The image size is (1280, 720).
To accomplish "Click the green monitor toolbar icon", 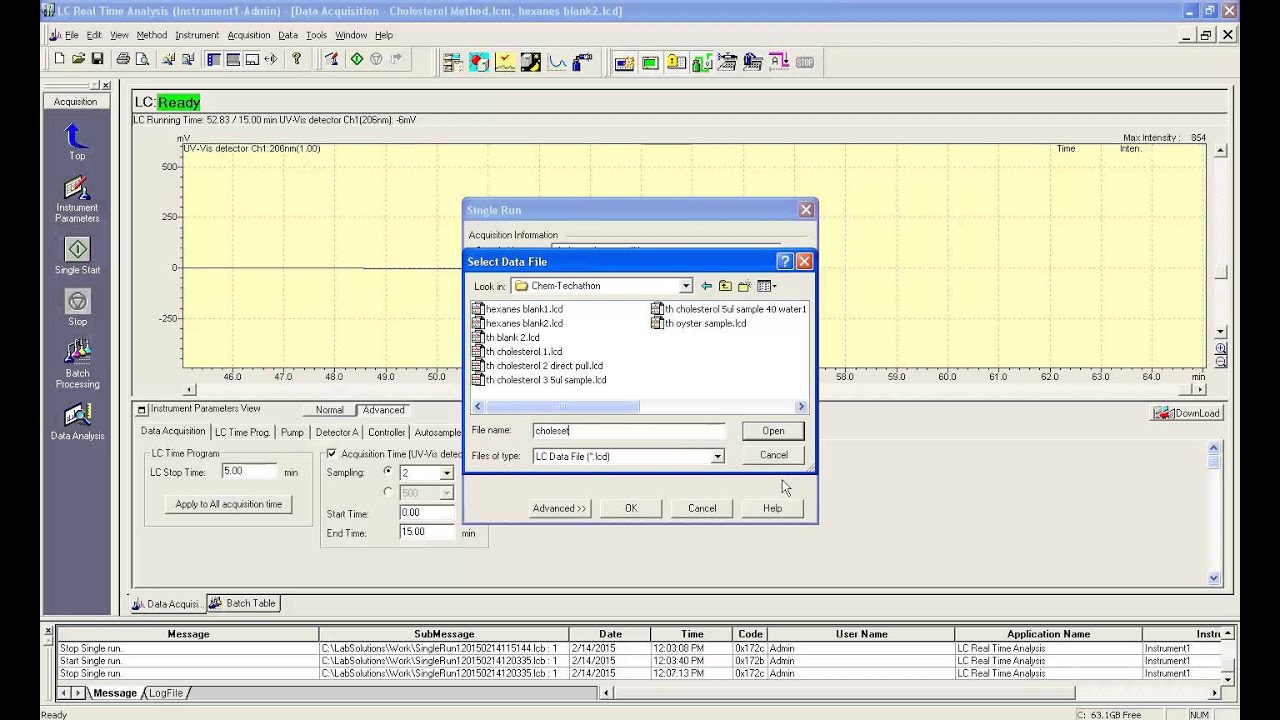I will coord(650,62).
